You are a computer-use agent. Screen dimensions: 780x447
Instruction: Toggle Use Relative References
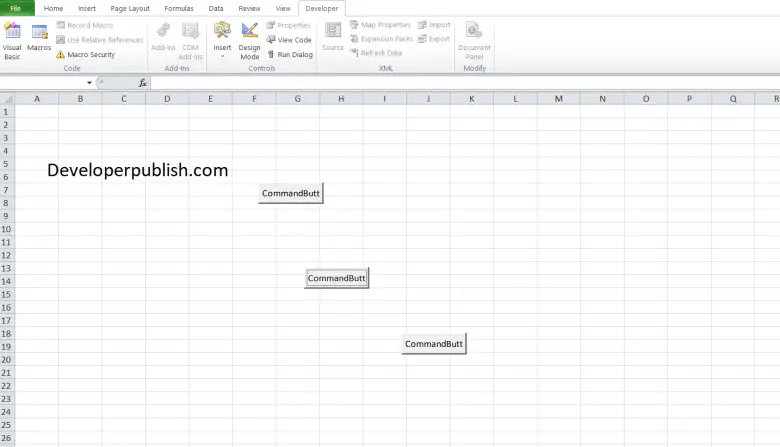(x=99, y=40)
